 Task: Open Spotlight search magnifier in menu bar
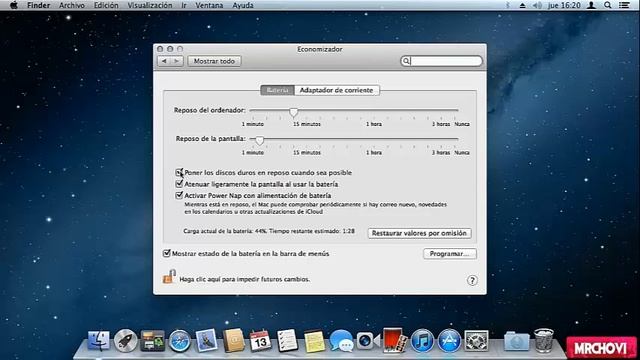(x=608, y=5)
